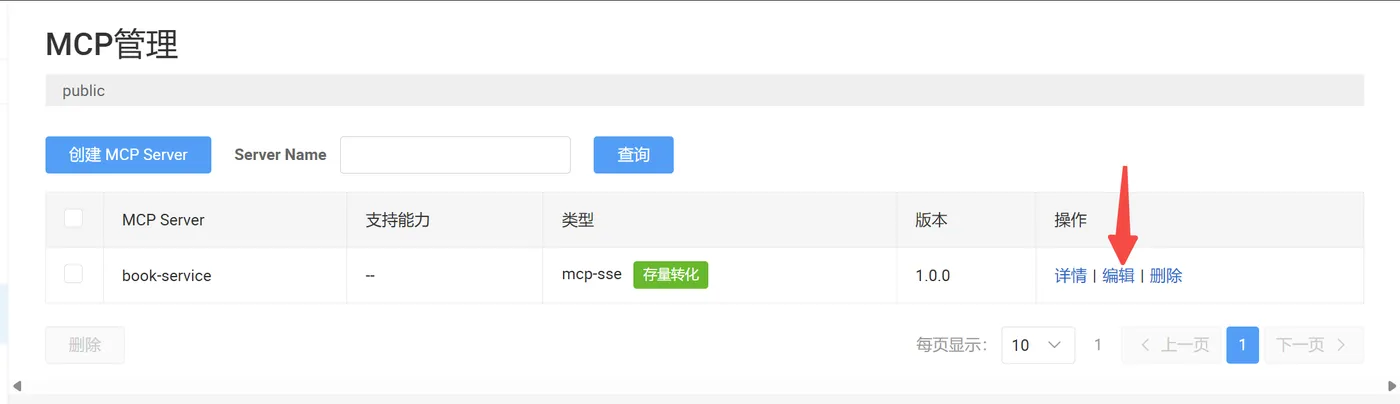Go to 上一页 previous page

point(1172,345)
